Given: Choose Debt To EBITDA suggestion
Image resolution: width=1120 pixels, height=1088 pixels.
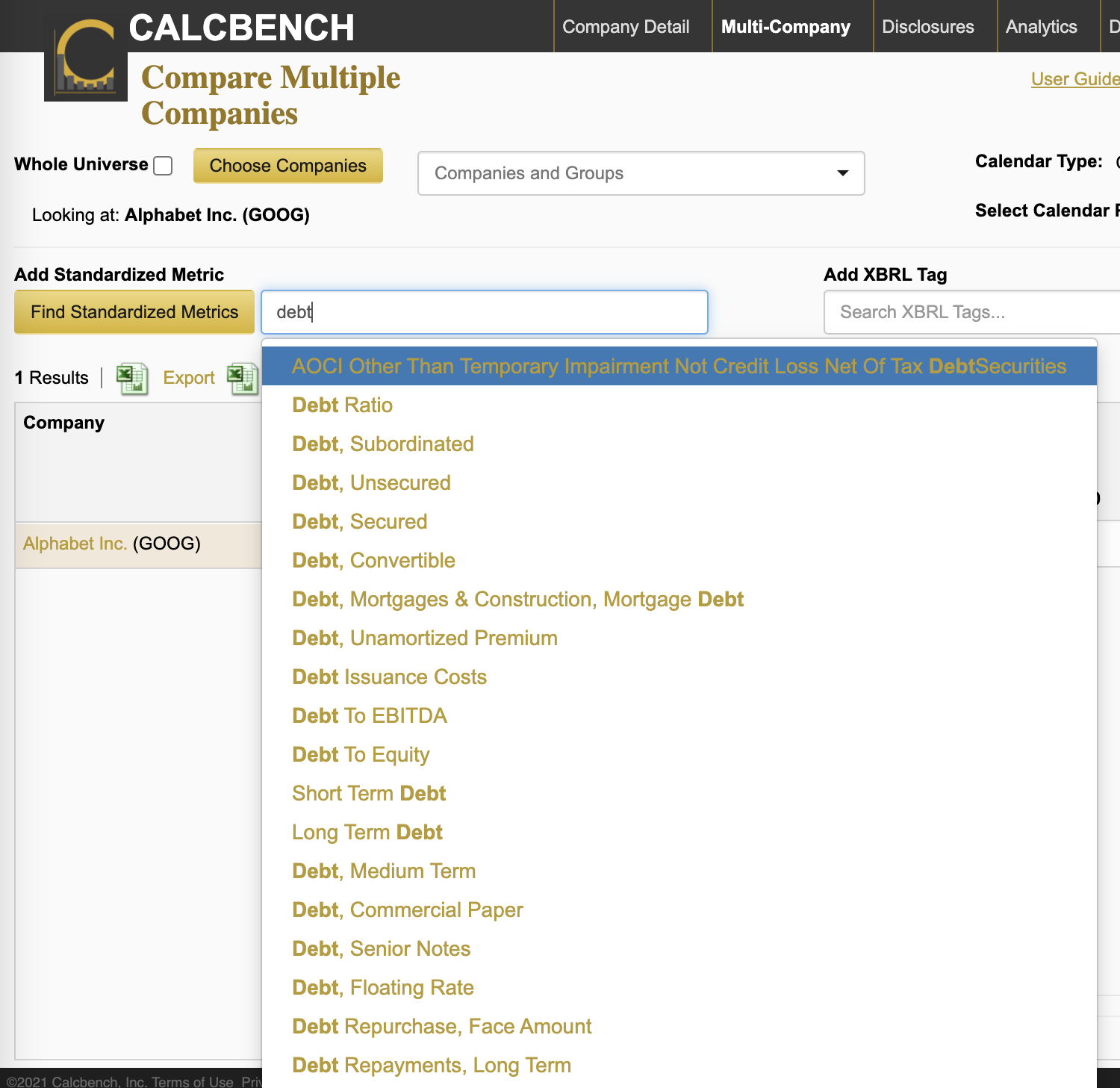Looking at the screenshot, I should [x=370, y=715].
